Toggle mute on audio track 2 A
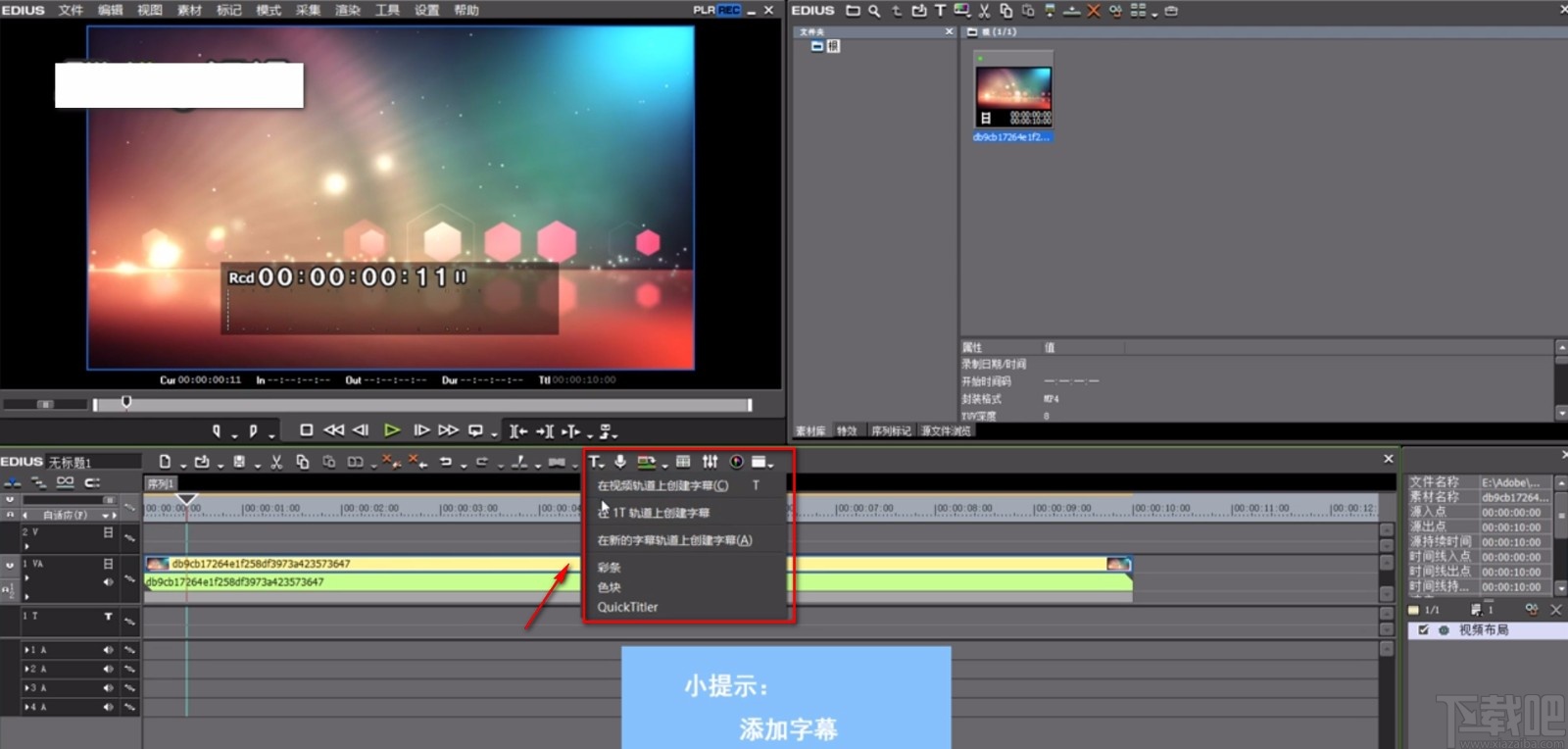Viewport: 1568px width, 749px height. (x=108, y=669)
